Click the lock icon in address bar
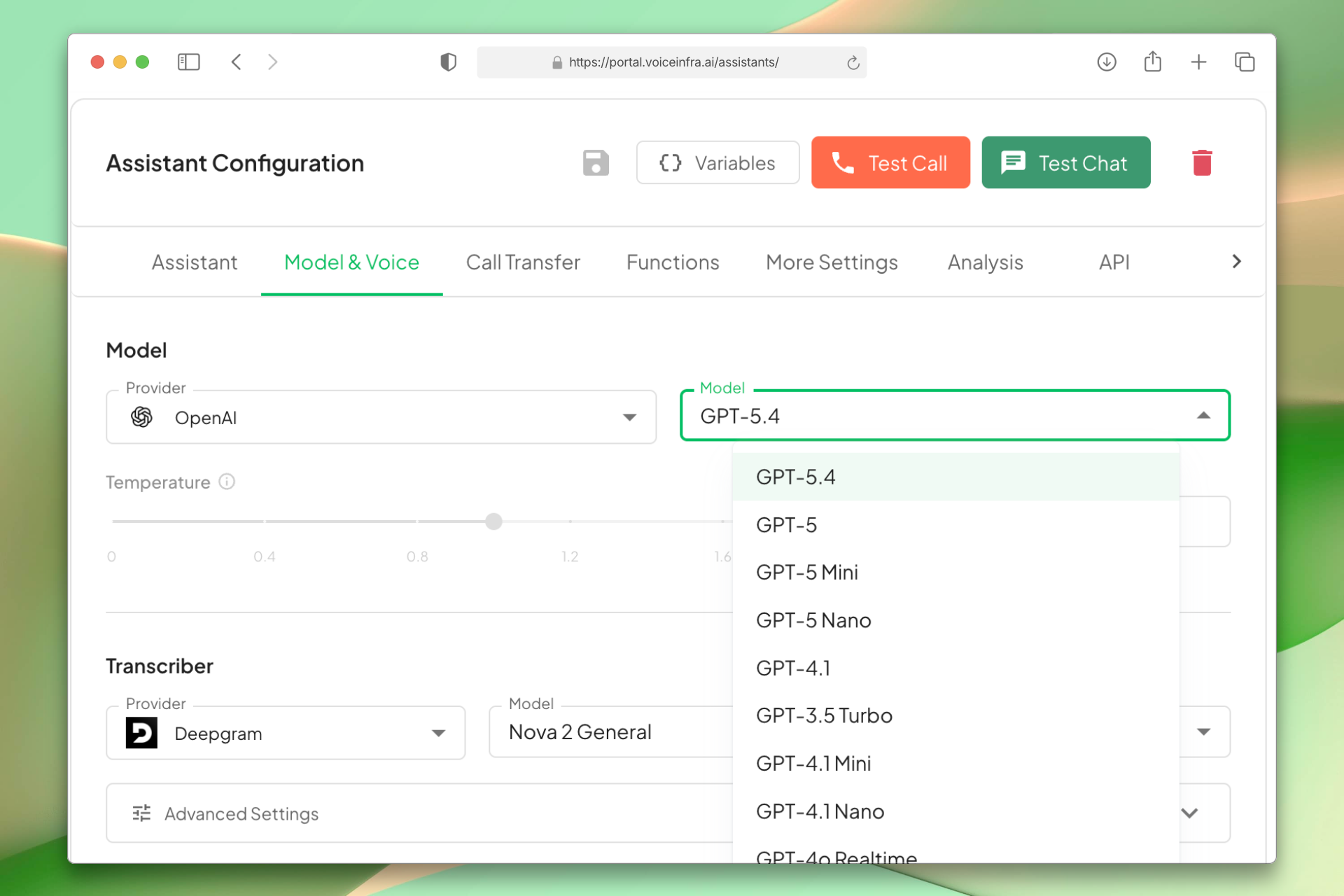 pyautogui.click(x=557, y=62)
